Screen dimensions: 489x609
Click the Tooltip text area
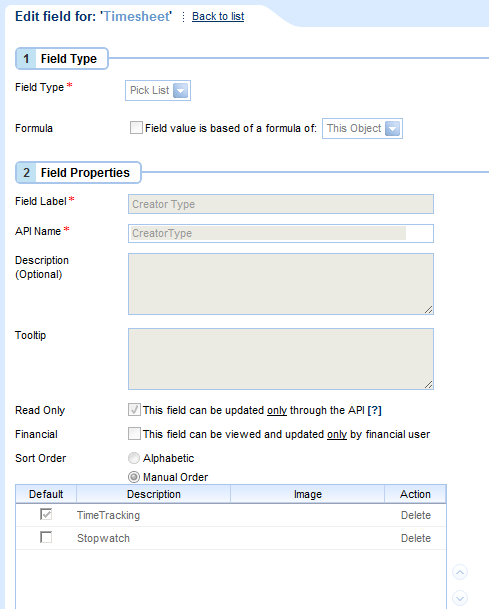click(281, 359)
